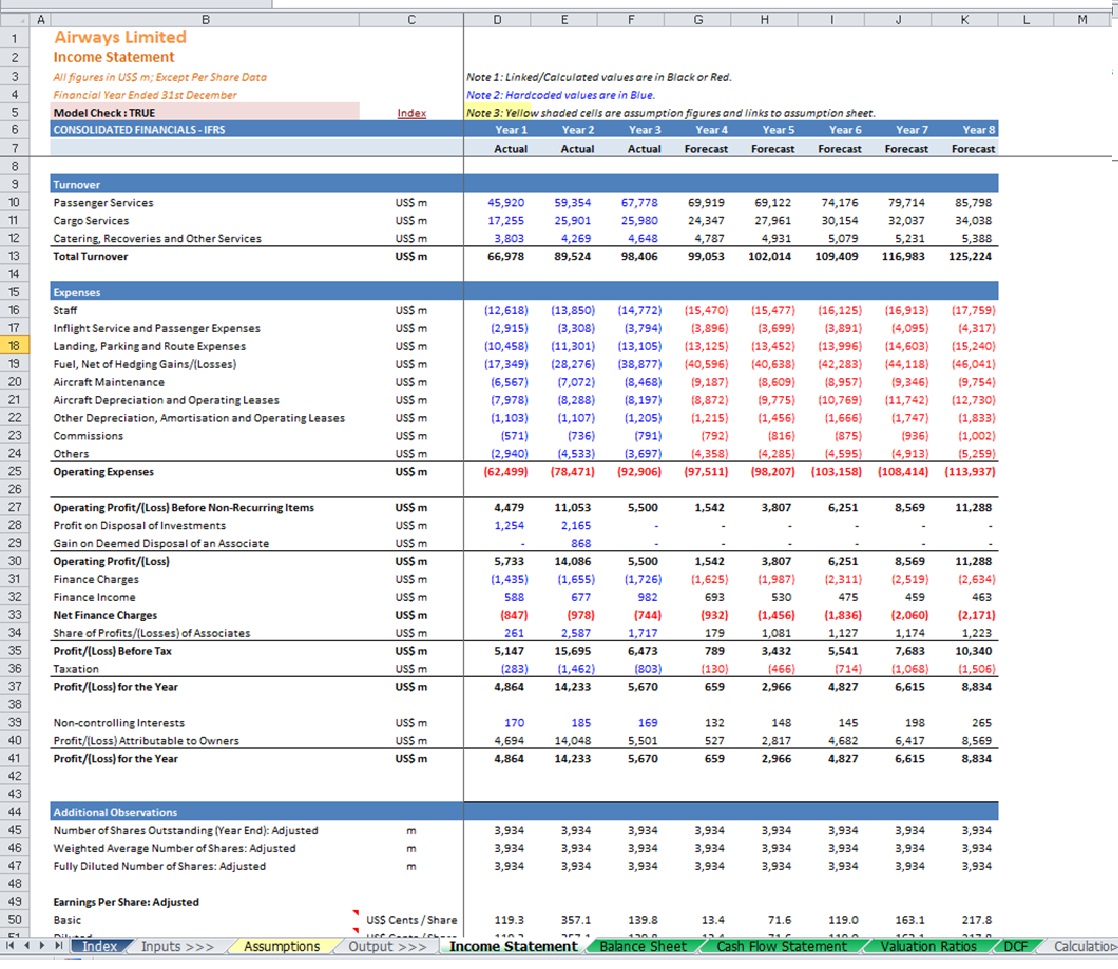The height and width of the screenshot is (969, 1118).
Task: Select column D header
Action: [x=497, y=20]
